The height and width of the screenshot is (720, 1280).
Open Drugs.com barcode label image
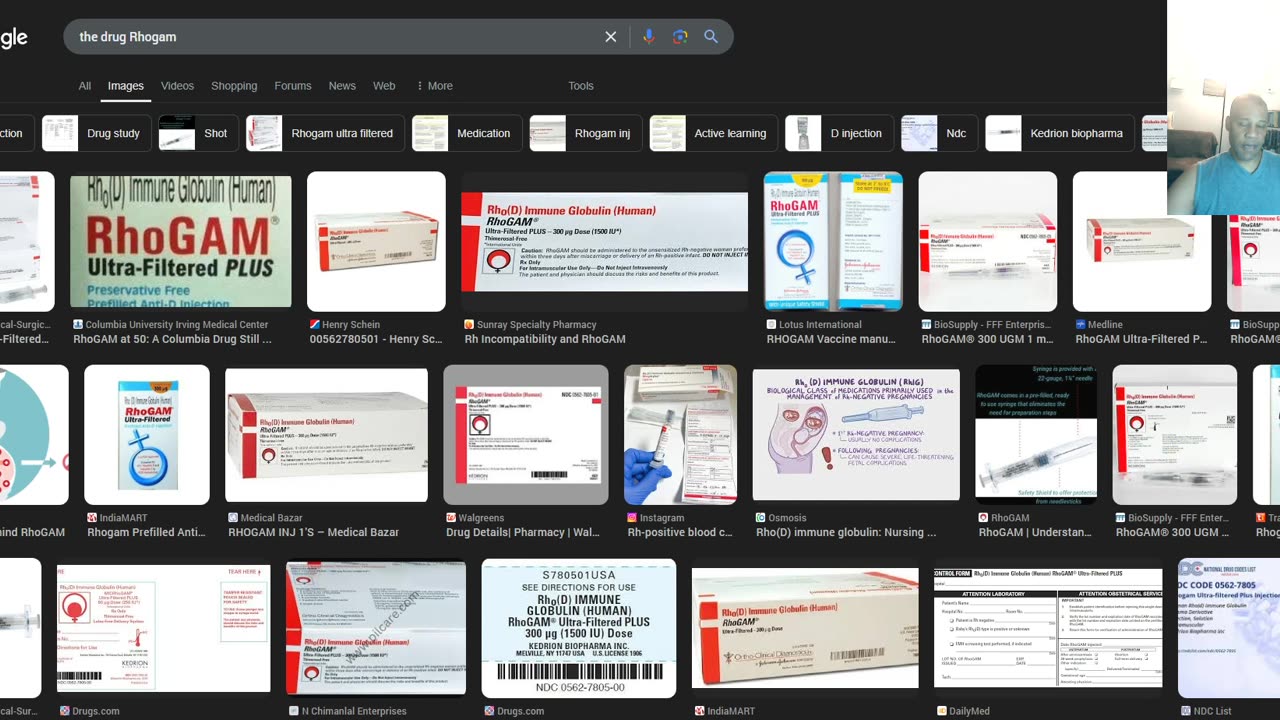click(x=579, y=628)
